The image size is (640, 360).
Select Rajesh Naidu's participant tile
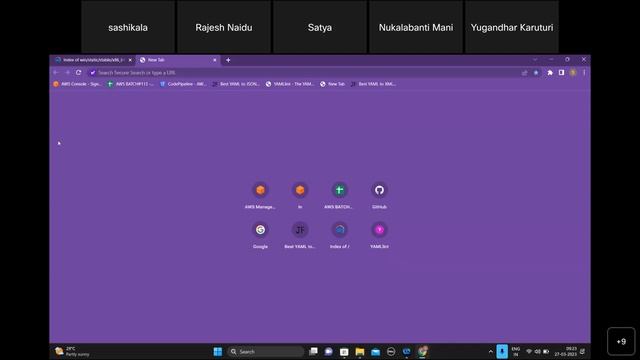(224, 27)
